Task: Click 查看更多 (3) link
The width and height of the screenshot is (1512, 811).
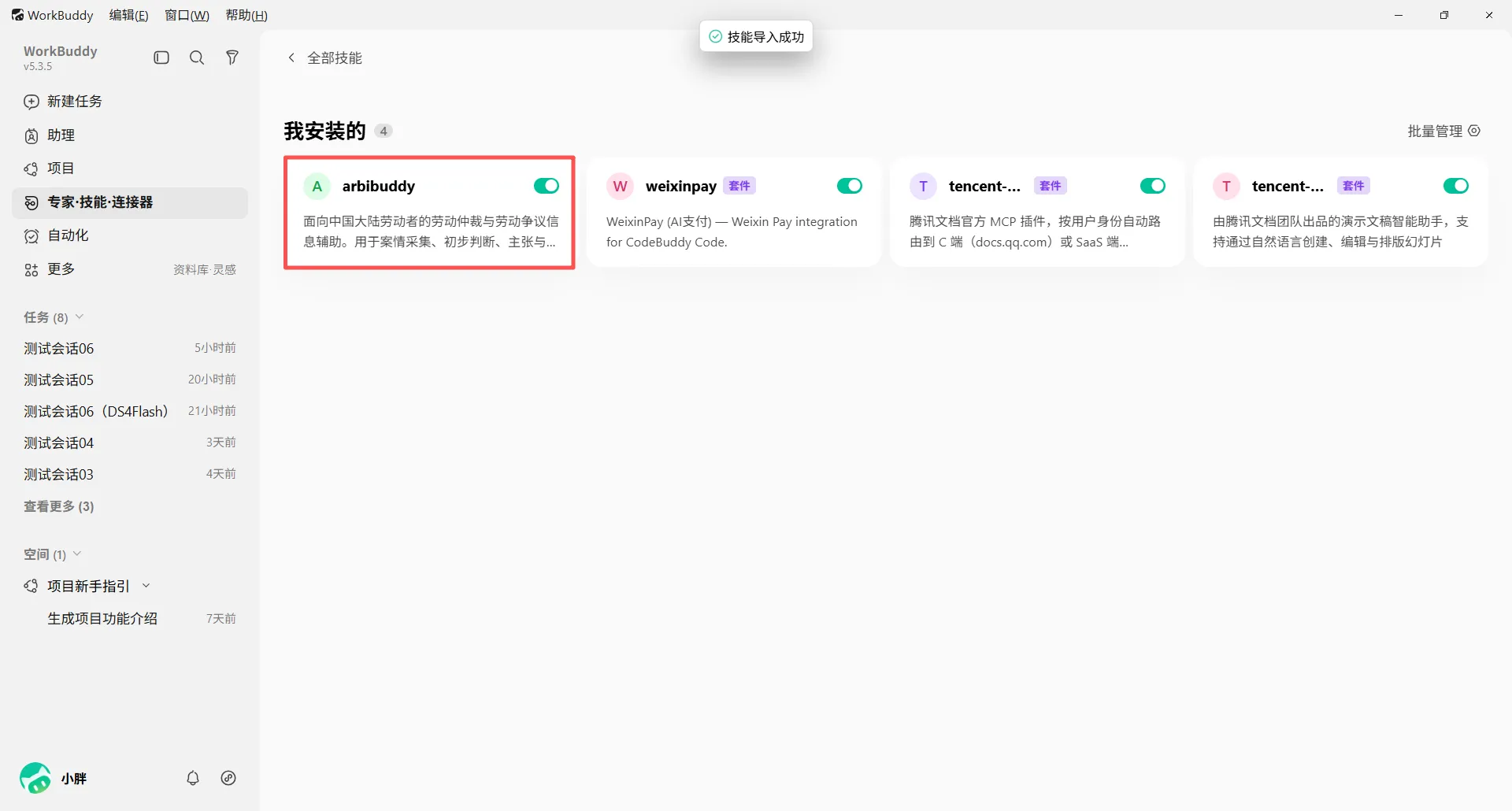Action: [x=59, y=506]
